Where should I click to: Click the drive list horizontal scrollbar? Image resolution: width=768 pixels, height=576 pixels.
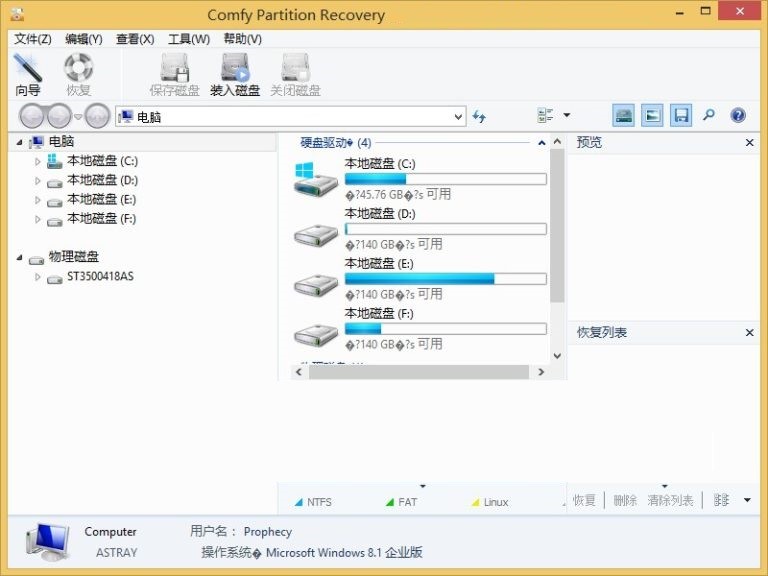pos(419,372)
